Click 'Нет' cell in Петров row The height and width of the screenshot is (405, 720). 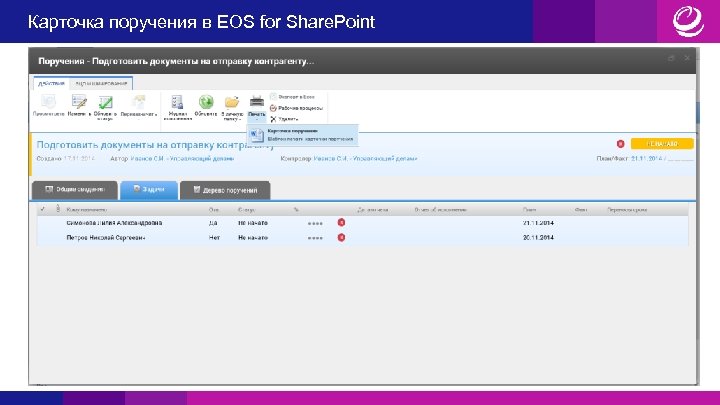(214, 238)
